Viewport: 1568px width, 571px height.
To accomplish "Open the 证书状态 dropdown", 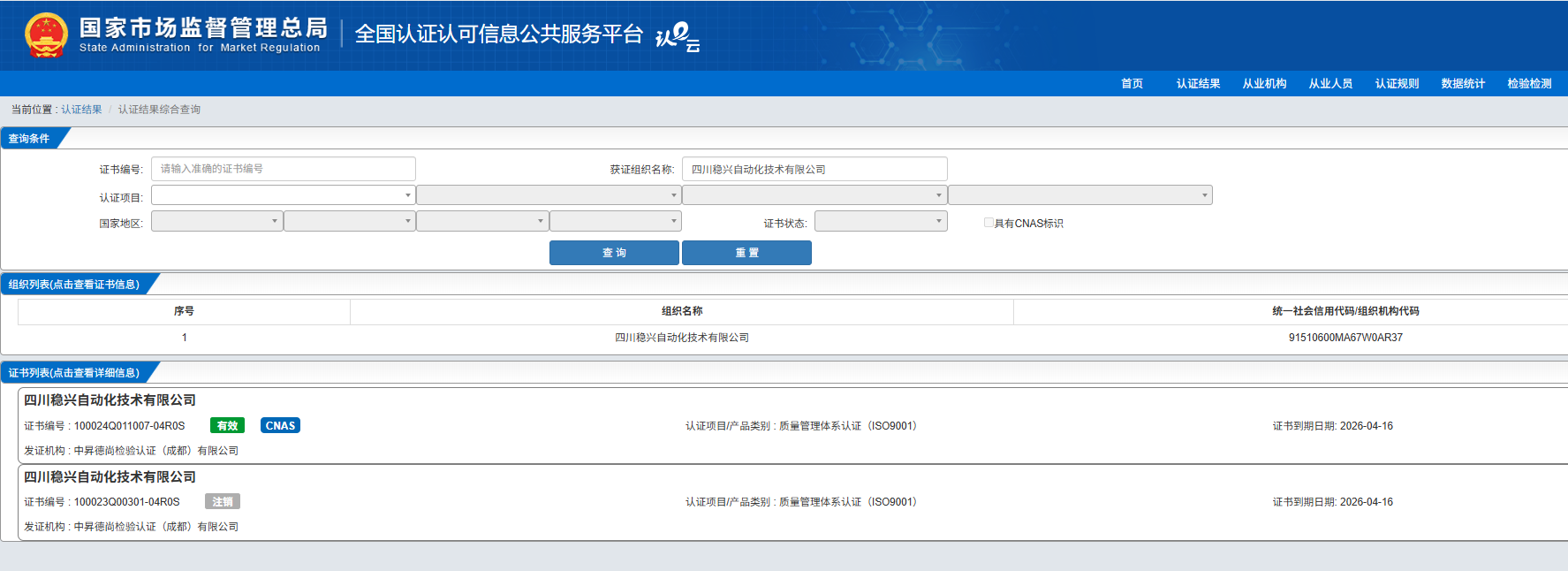I will pyautogui.click(x=881, y=221).
